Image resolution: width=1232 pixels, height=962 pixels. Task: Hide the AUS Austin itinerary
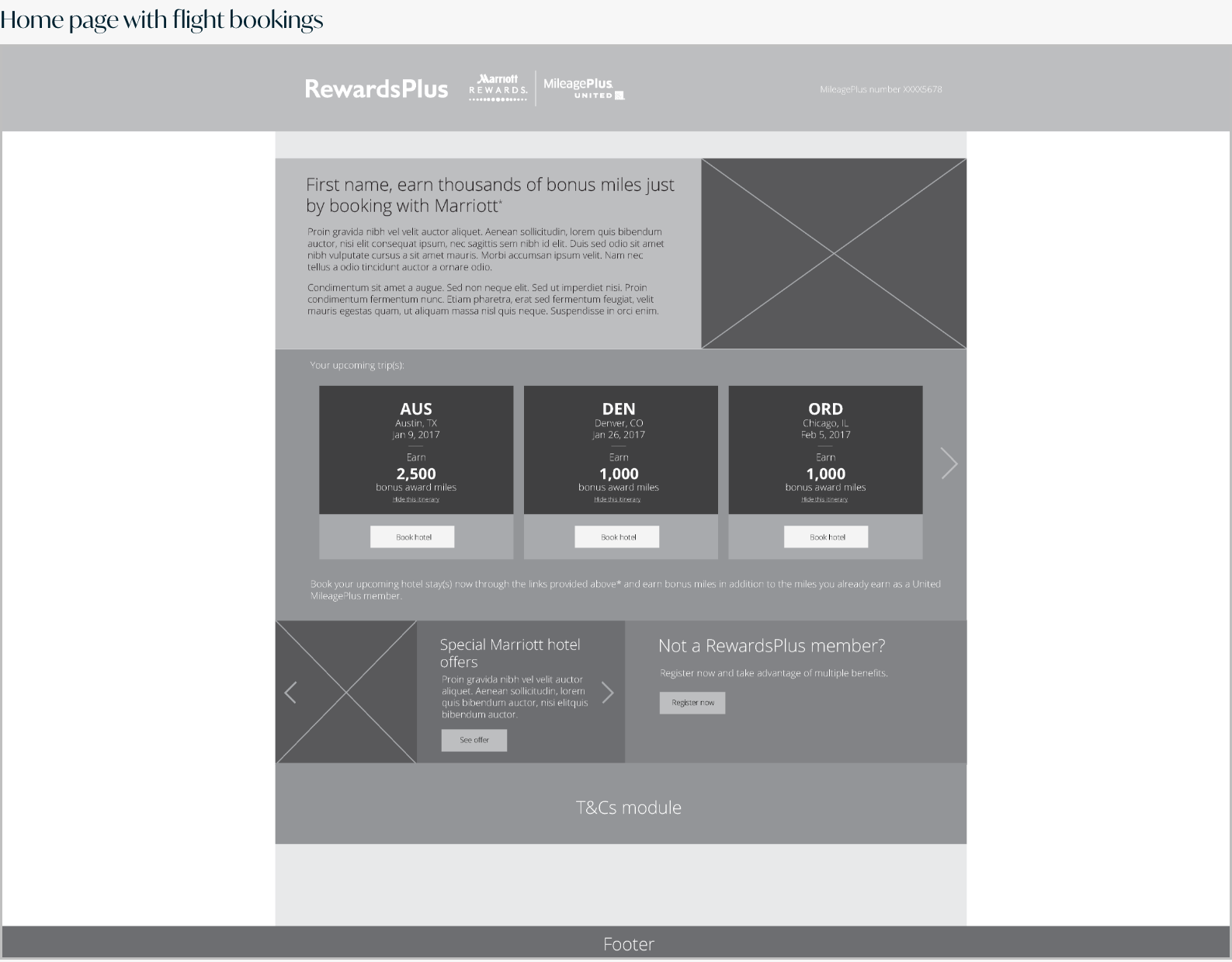[416, 499]
